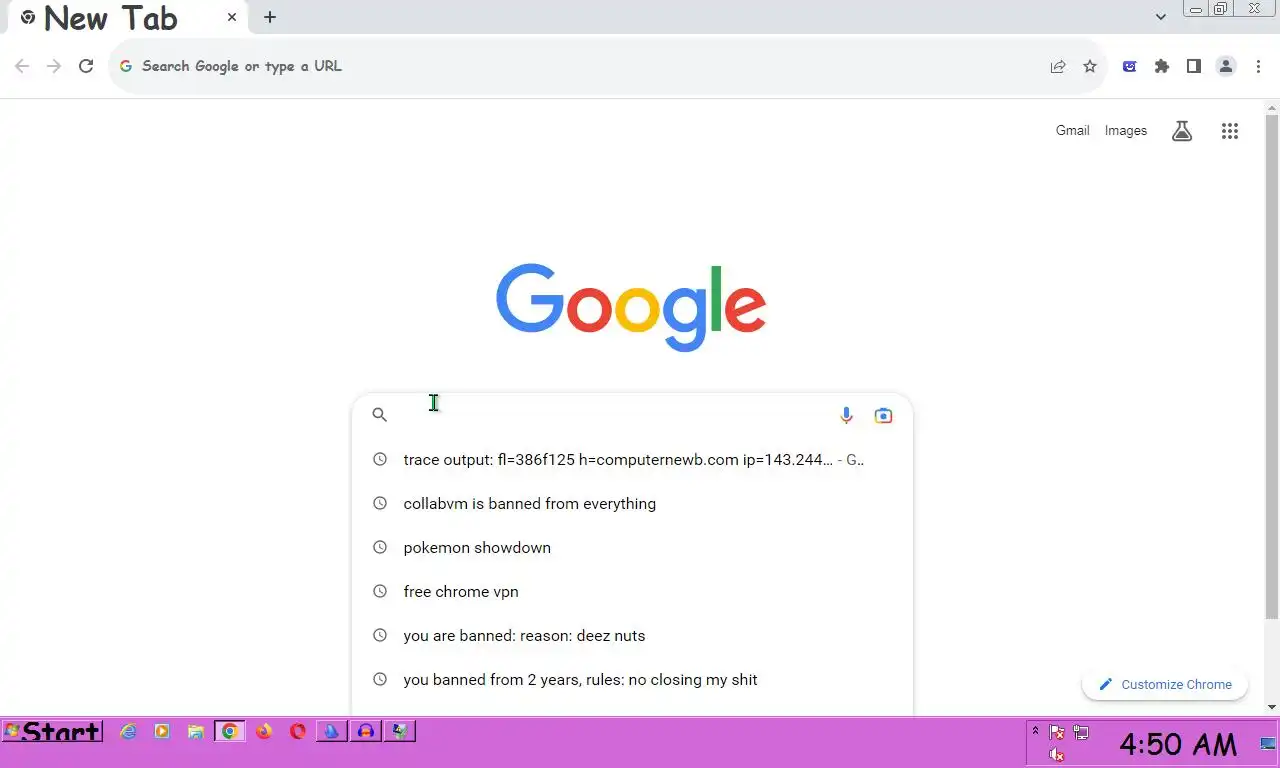The width and height of the screenshot is (1280, 768).
Task: Open the network status tray icon
Action: pos(1080,733)
